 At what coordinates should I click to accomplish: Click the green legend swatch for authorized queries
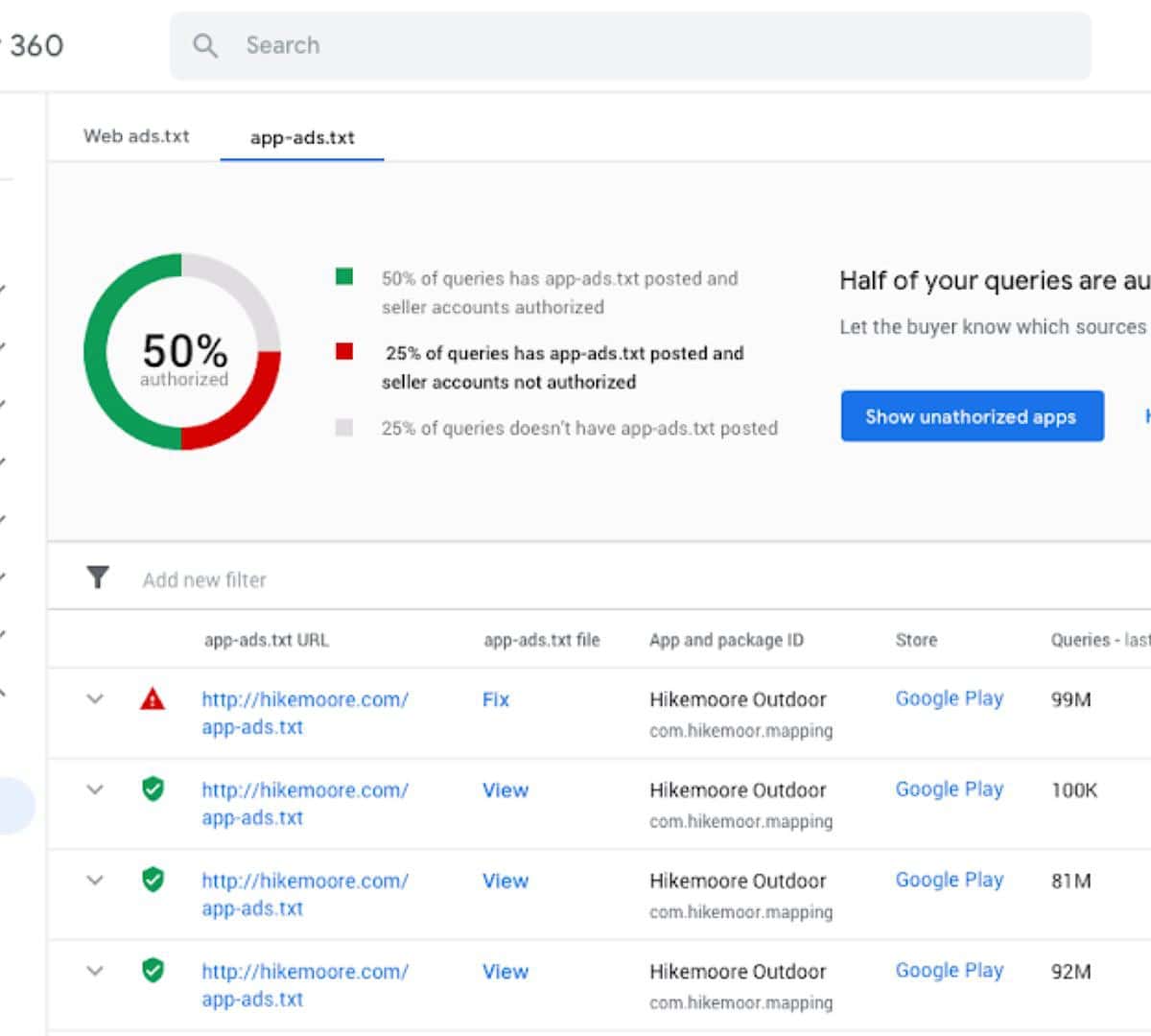click(344, 277)
